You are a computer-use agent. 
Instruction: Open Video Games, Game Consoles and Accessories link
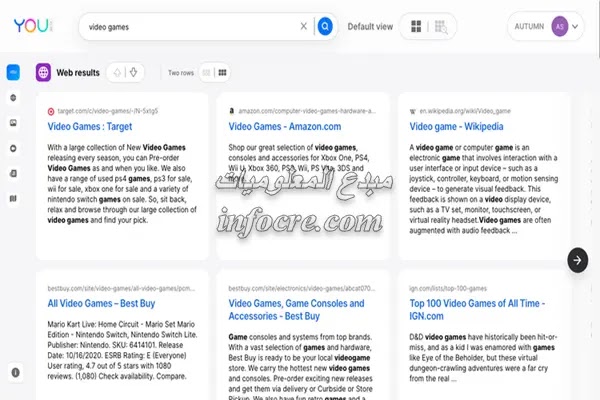(296, 310)
